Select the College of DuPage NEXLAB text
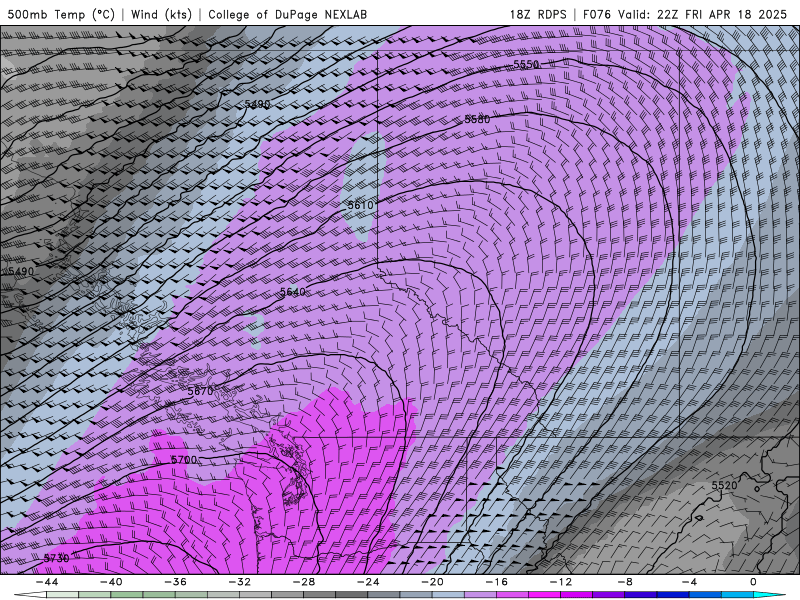The height and width of the screenshot is (600, 800). tap(287, 14)
